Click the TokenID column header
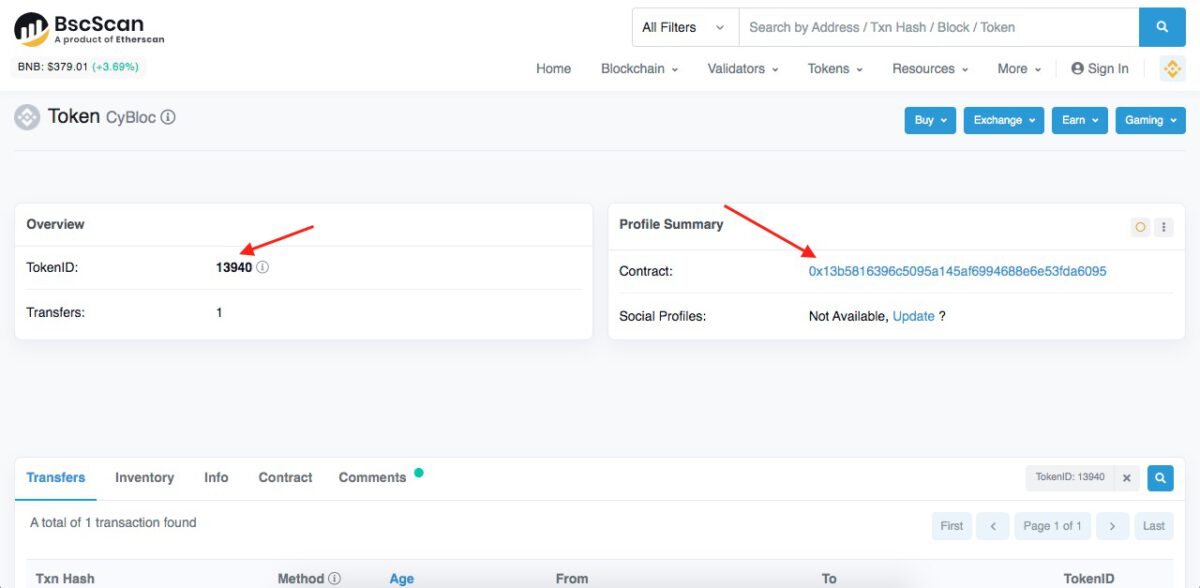The width and height of the screenshot is (1200, 588). tap(1089, 579)
